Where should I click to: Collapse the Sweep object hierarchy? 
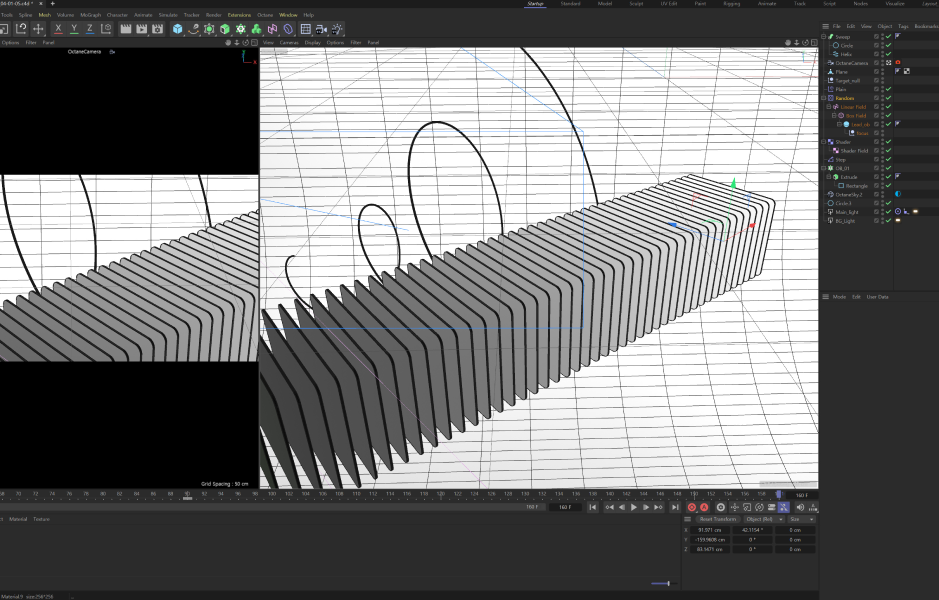tap(823, 37)
